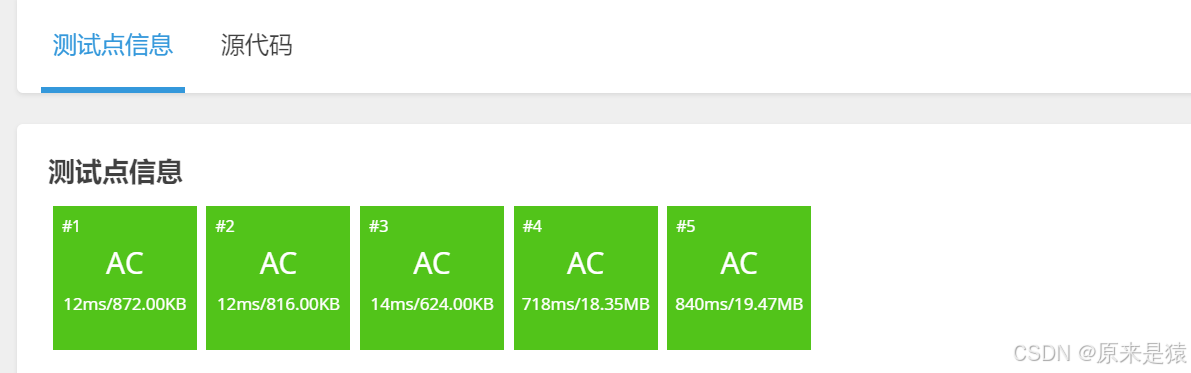Image resolution: width=1191 pixels, height=373 pixels.
Task: Open test case #3 tile showing 14ms/624.00KB
Action: pyautogui.click(x=431, y=278)
